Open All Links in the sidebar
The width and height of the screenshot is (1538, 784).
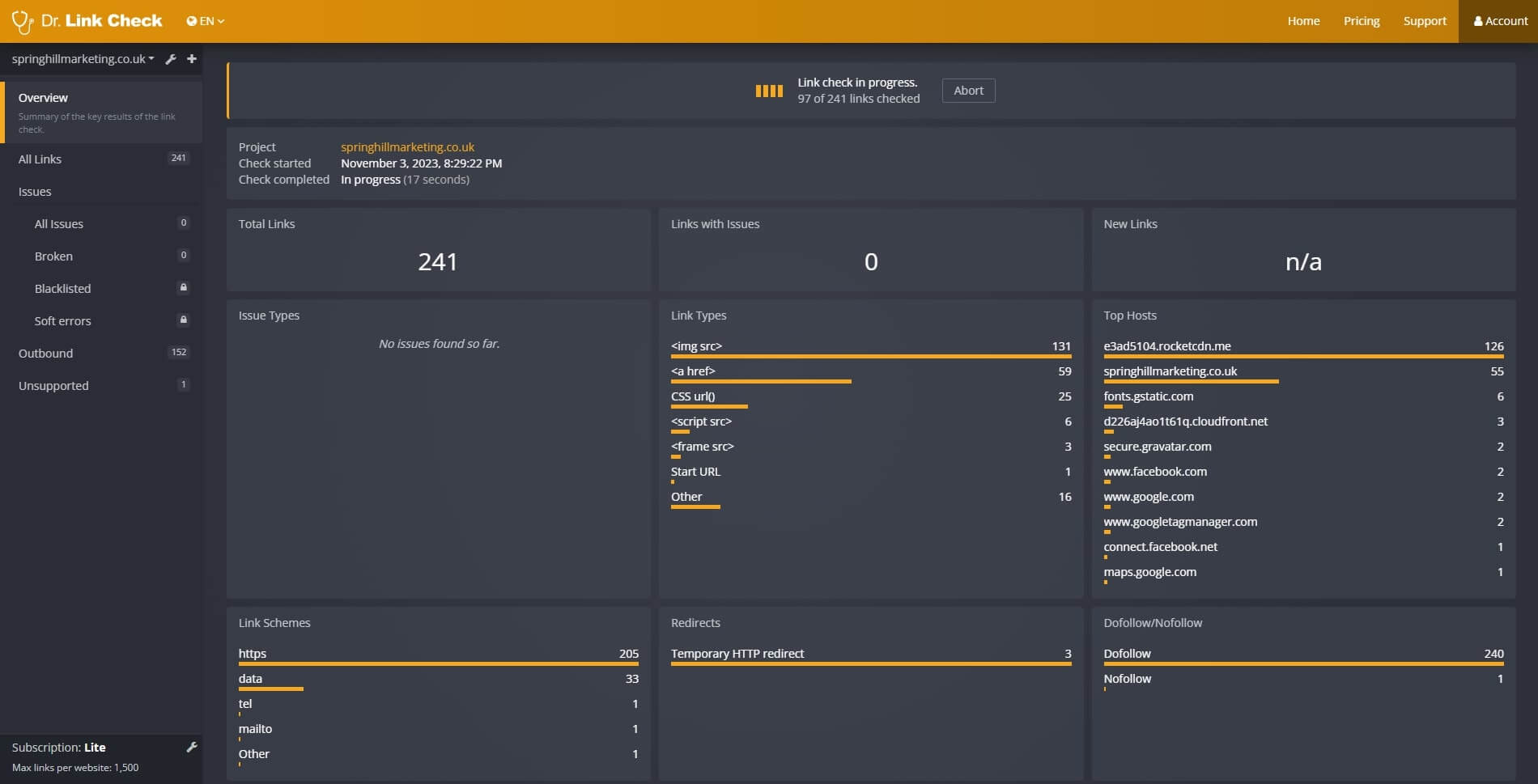[x=102, y=159]
